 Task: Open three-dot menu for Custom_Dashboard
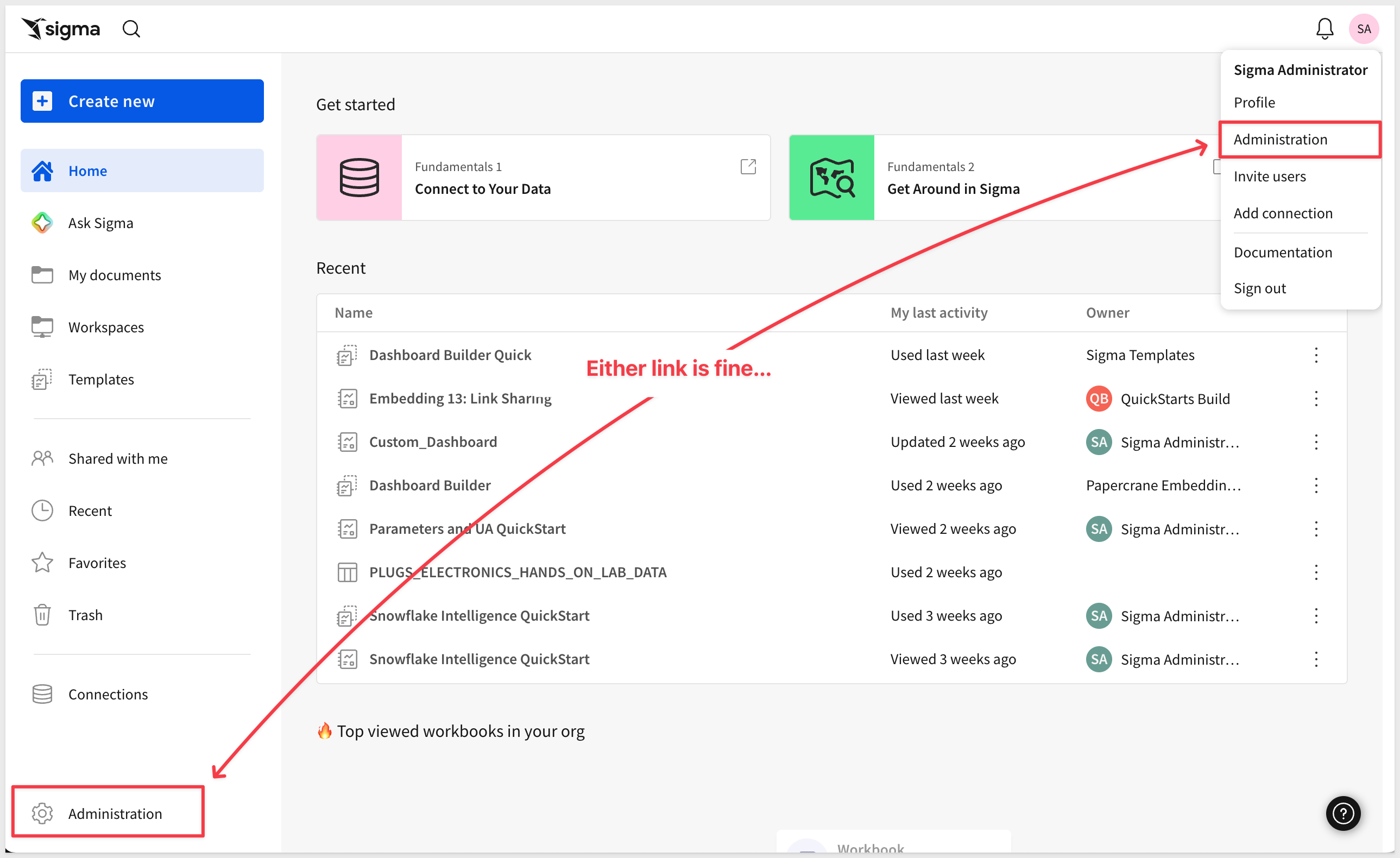click(1315, 442)
